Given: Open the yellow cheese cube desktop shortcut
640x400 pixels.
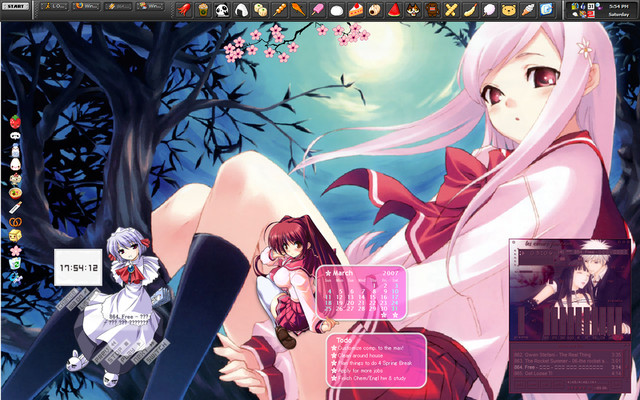Looking at the screenshot, I should pyautogui.click(x=15, y=236).
